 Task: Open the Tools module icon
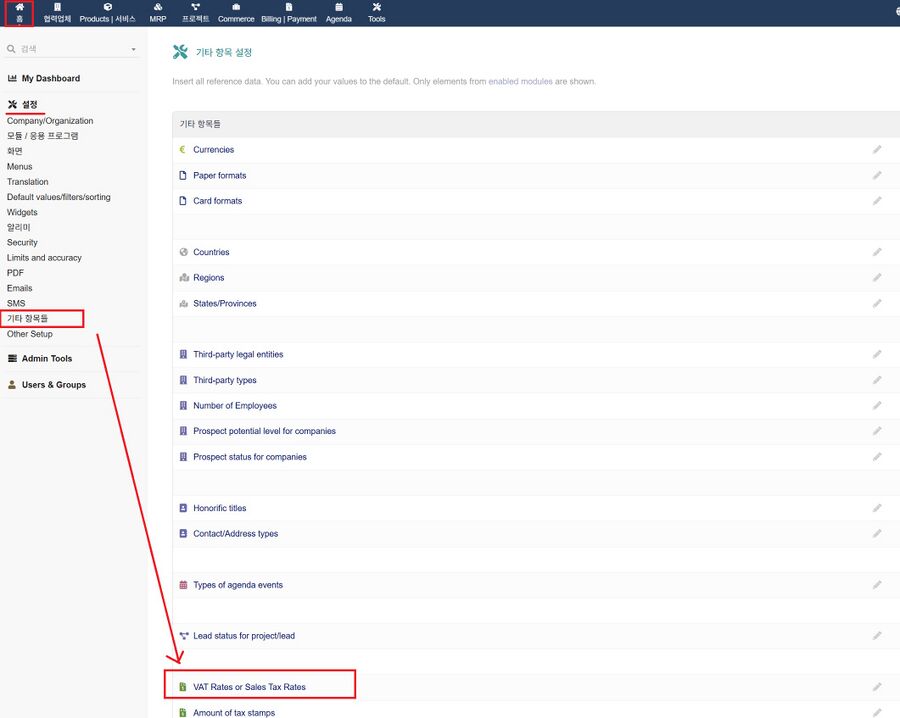376,8
